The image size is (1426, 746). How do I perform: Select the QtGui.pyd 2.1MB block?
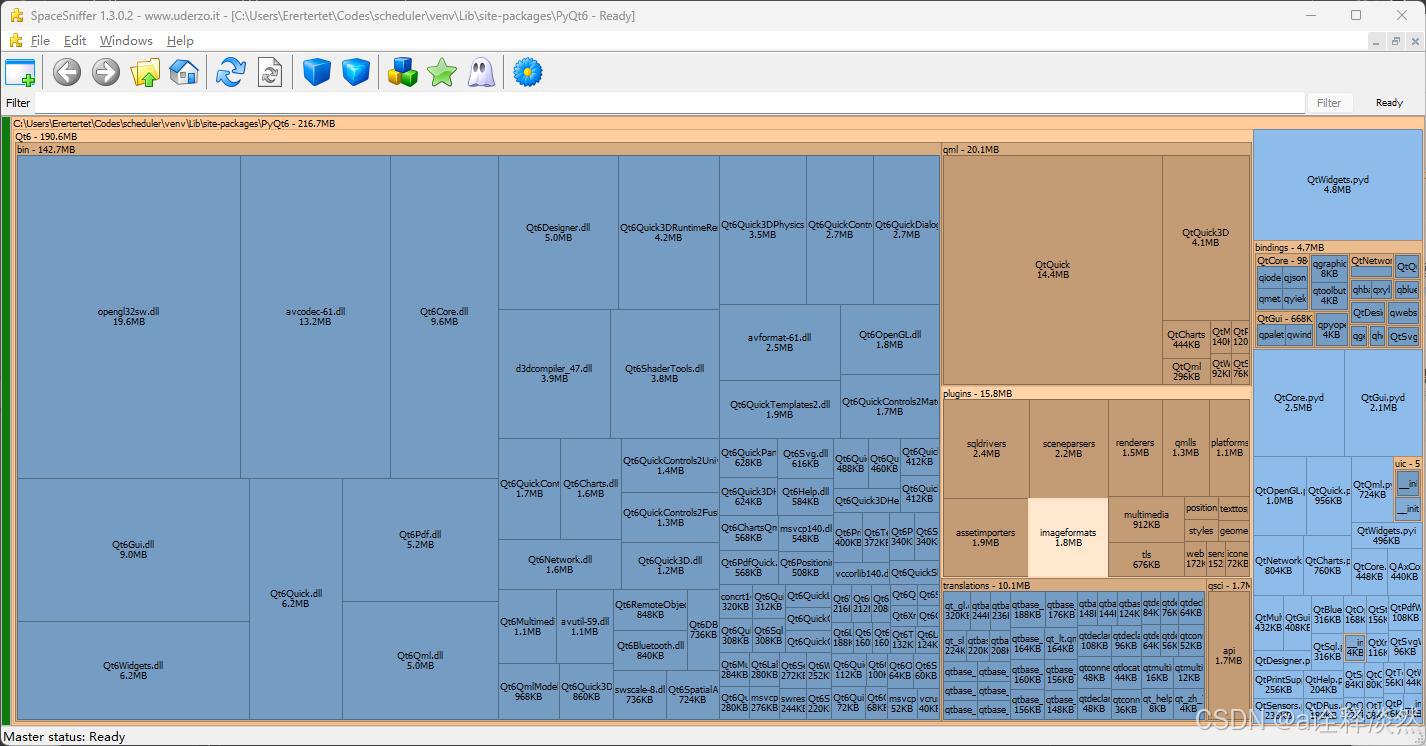pyautogui.click(x=1384, y=402)
